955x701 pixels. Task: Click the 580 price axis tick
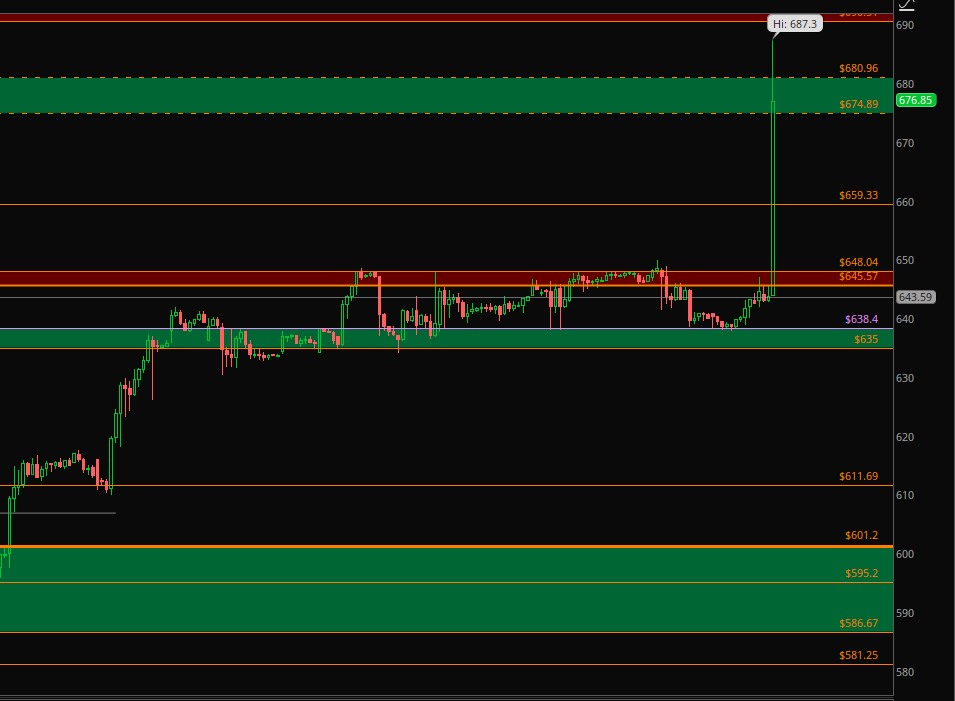coord(904,672)
